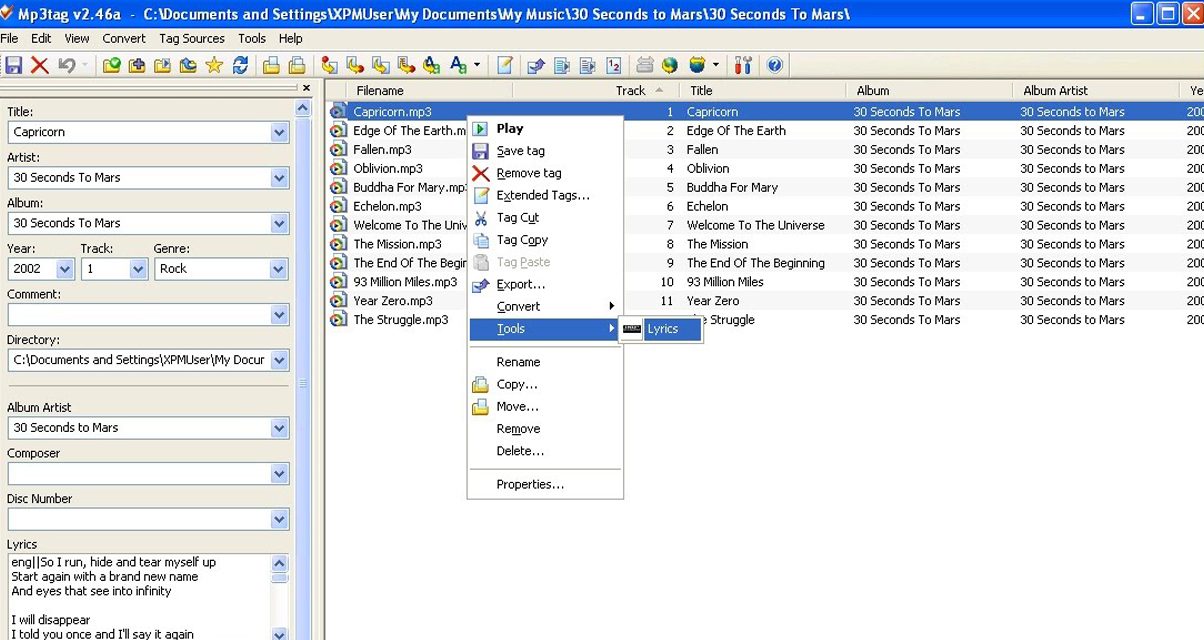
Task: Choose Rename from the context menu
Action: pos(545,362)
